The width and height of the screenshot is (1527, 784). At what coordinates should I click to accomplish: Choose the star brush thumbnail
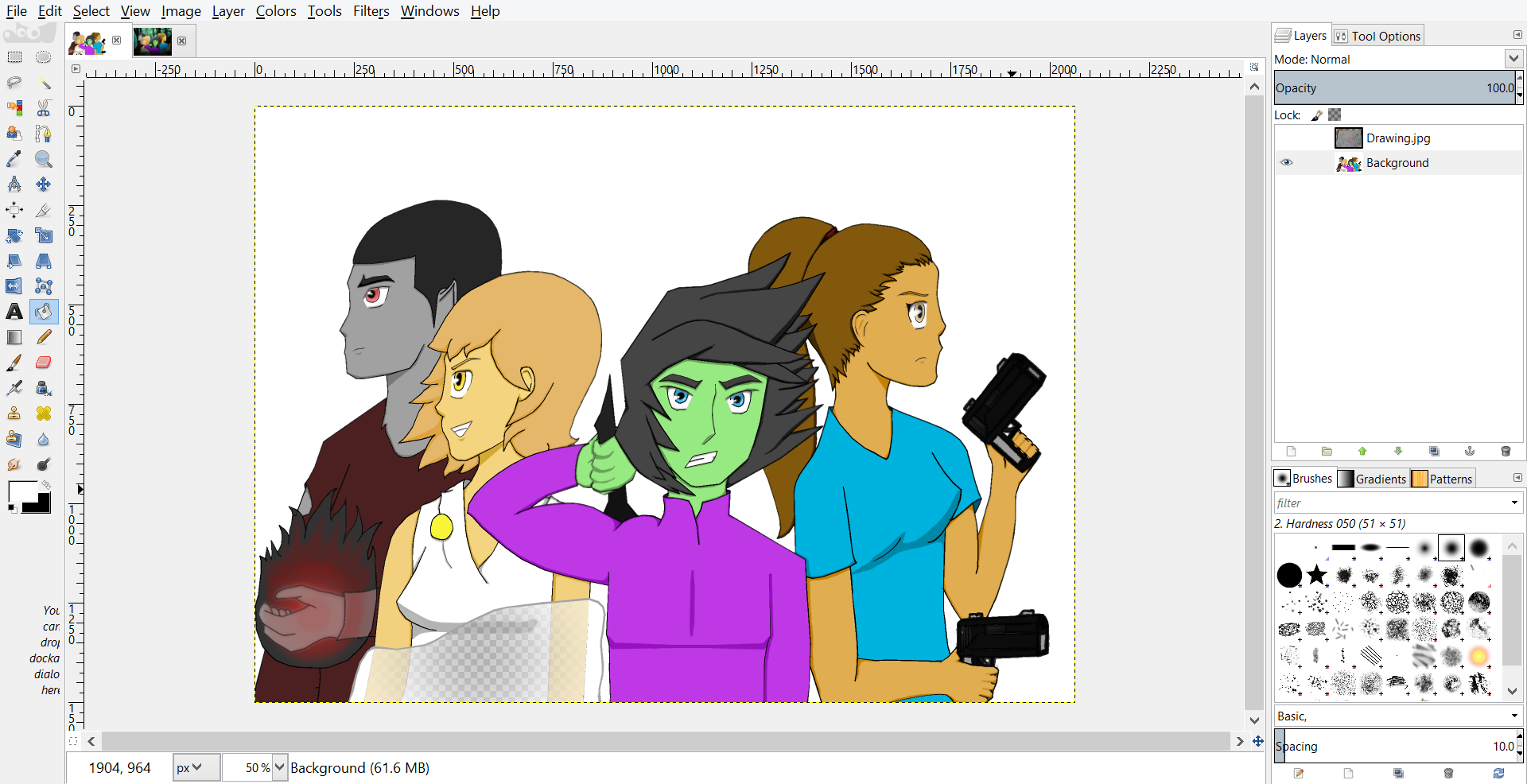tap(1317, 574)
